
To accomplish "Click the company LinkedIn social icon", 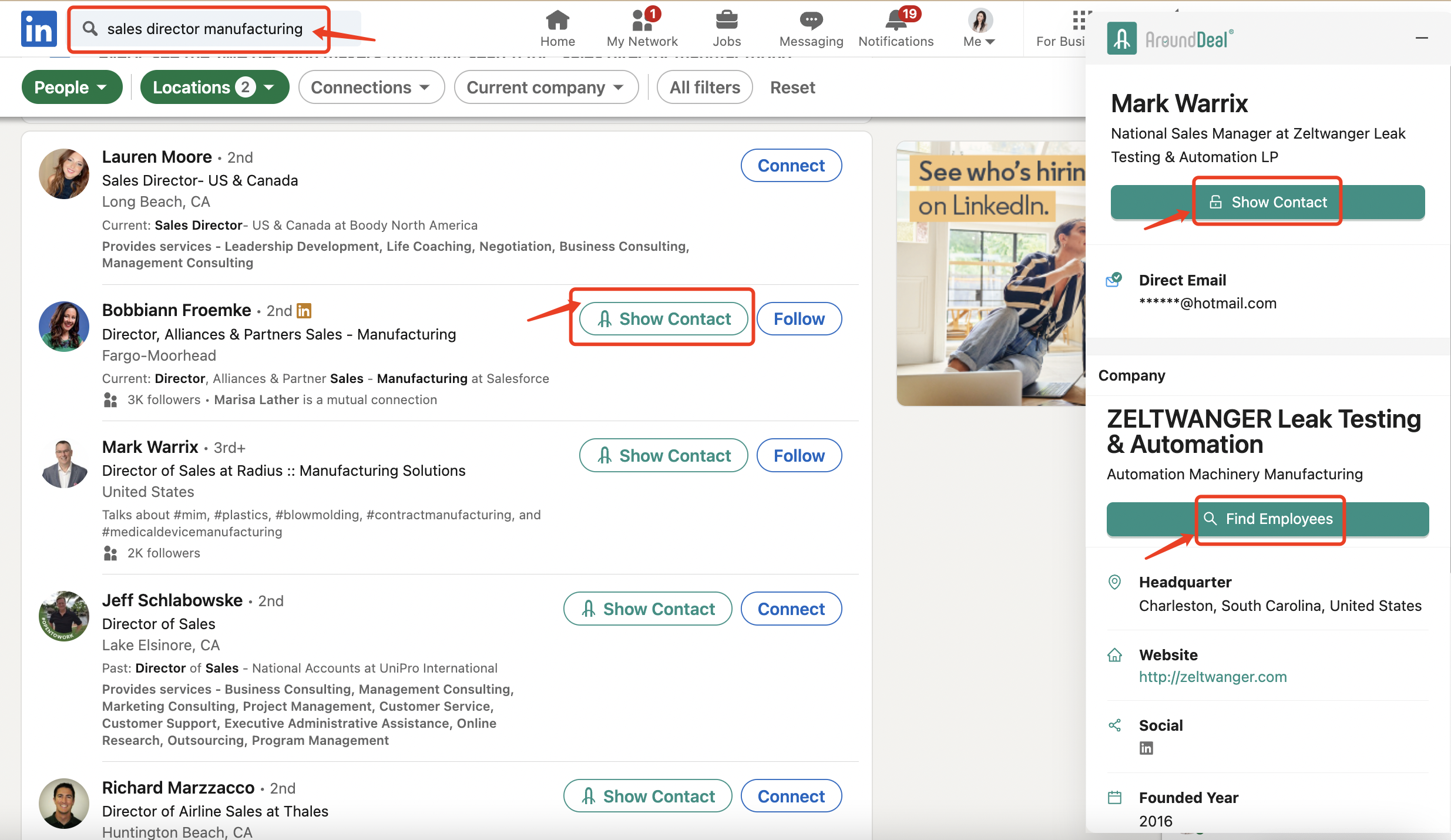I will point(1146,748).
